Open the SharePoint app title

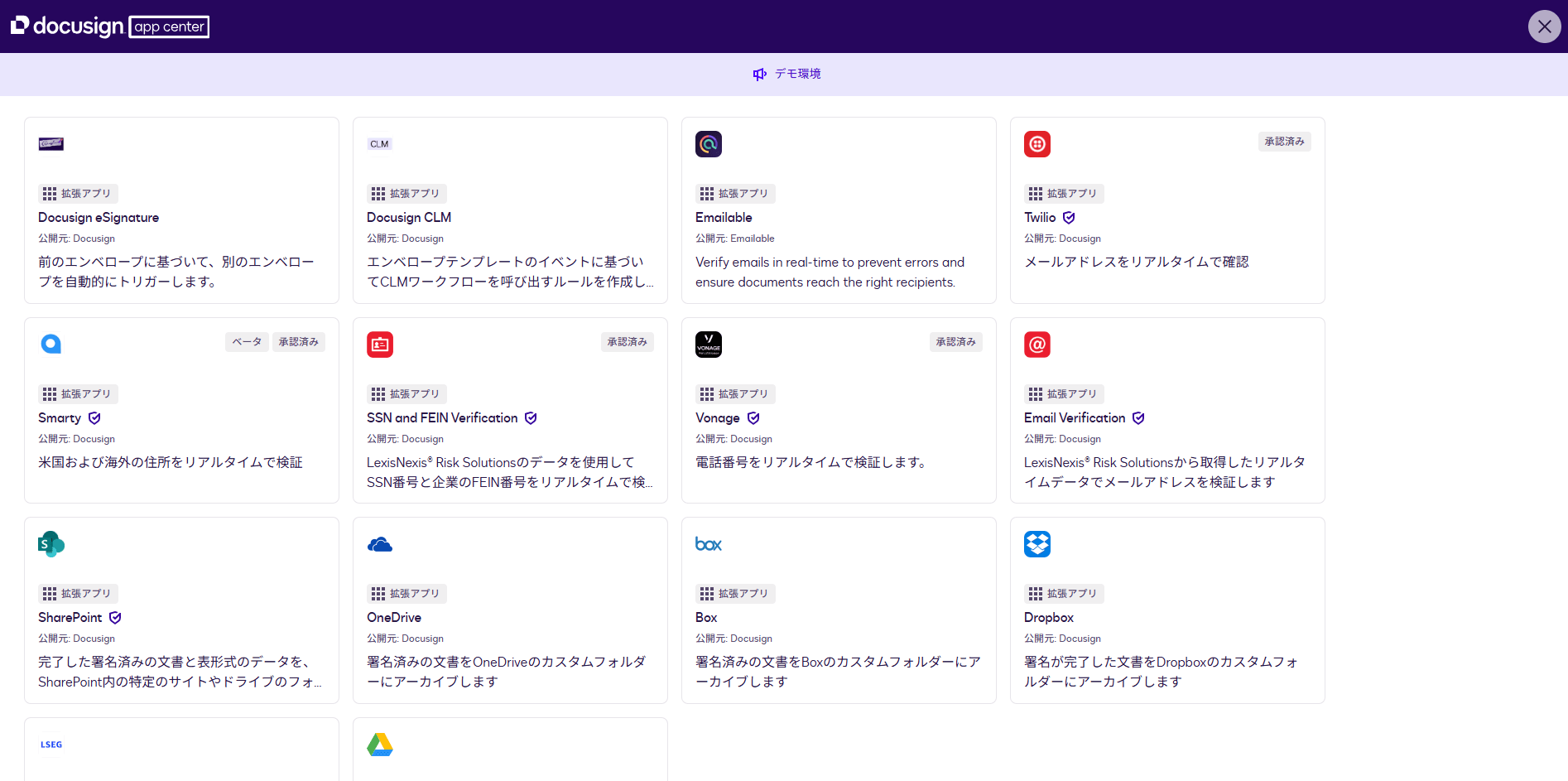(x=70, y=618)
